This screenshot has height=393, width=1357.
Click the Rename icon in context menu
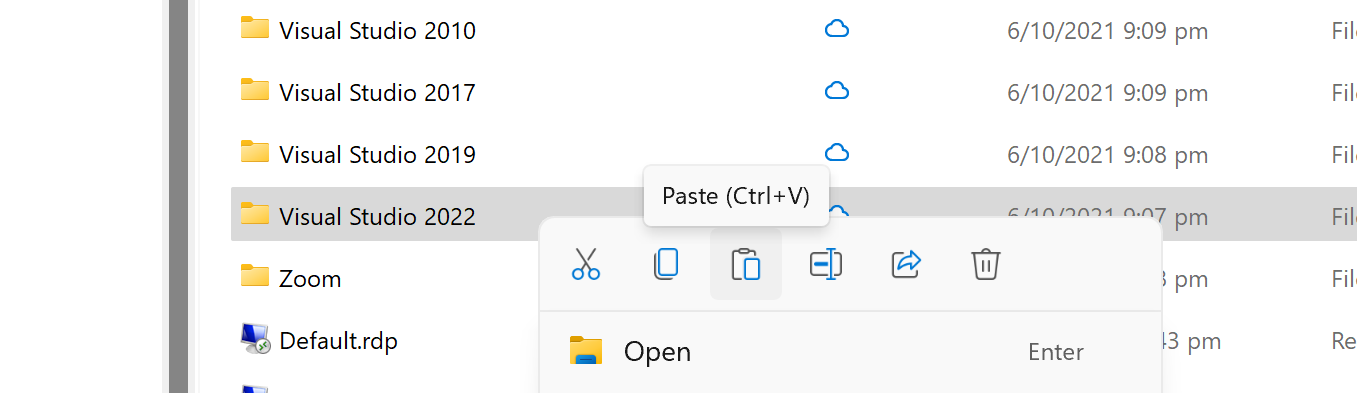(826, 264)
